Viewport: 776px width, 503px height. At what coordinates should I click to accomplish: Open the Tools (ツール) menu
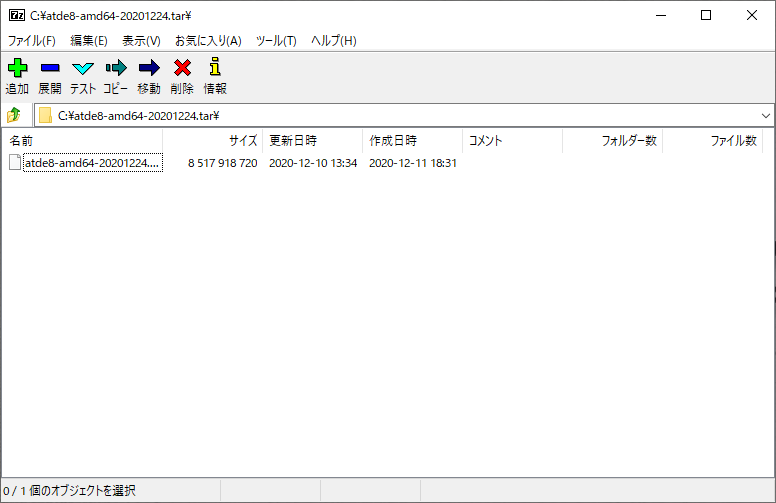coord(276,41)
